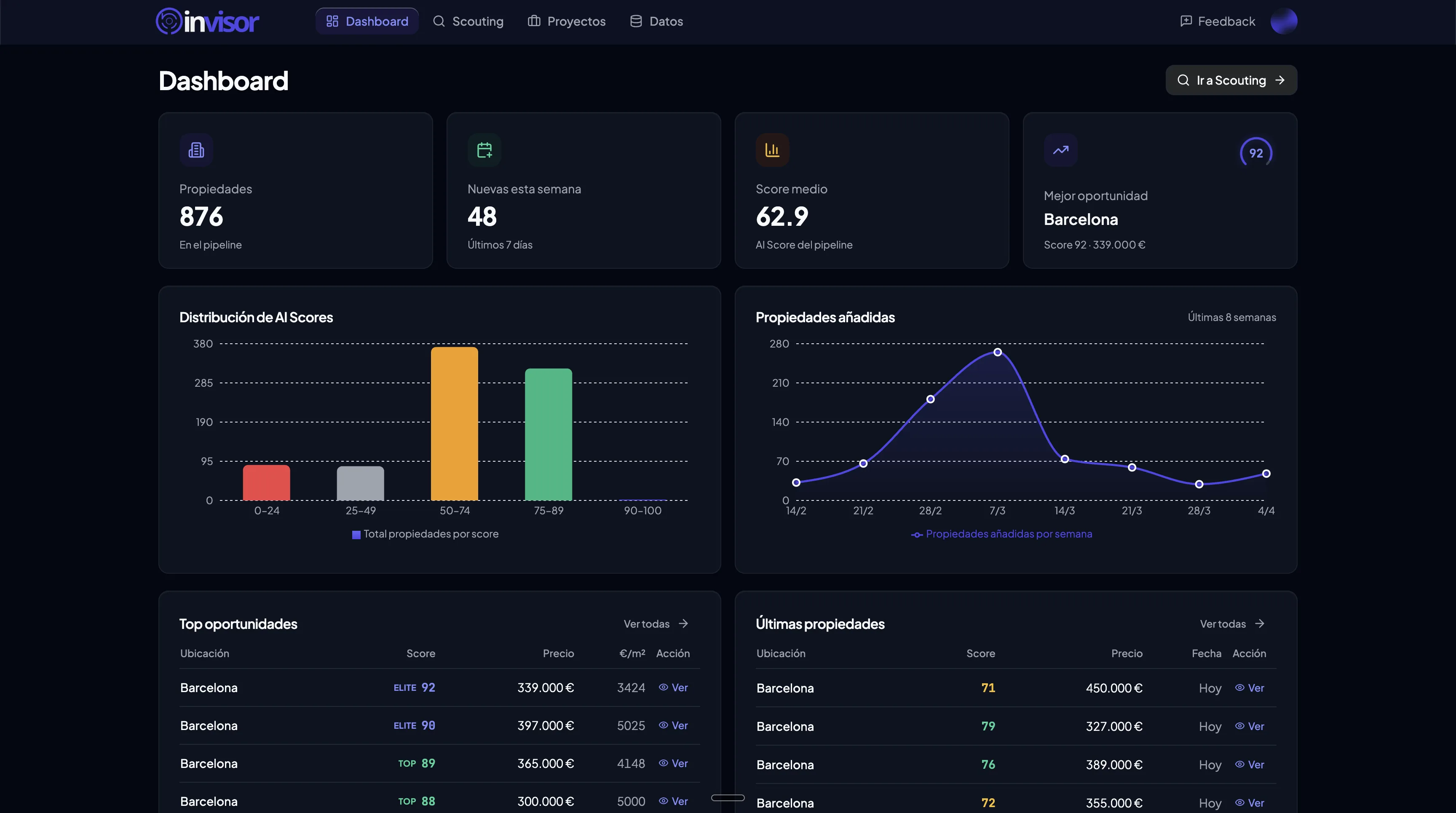
Task: Click the magnifier icon inside Ir a Scouting
Action: click(x=1185, y=80)
